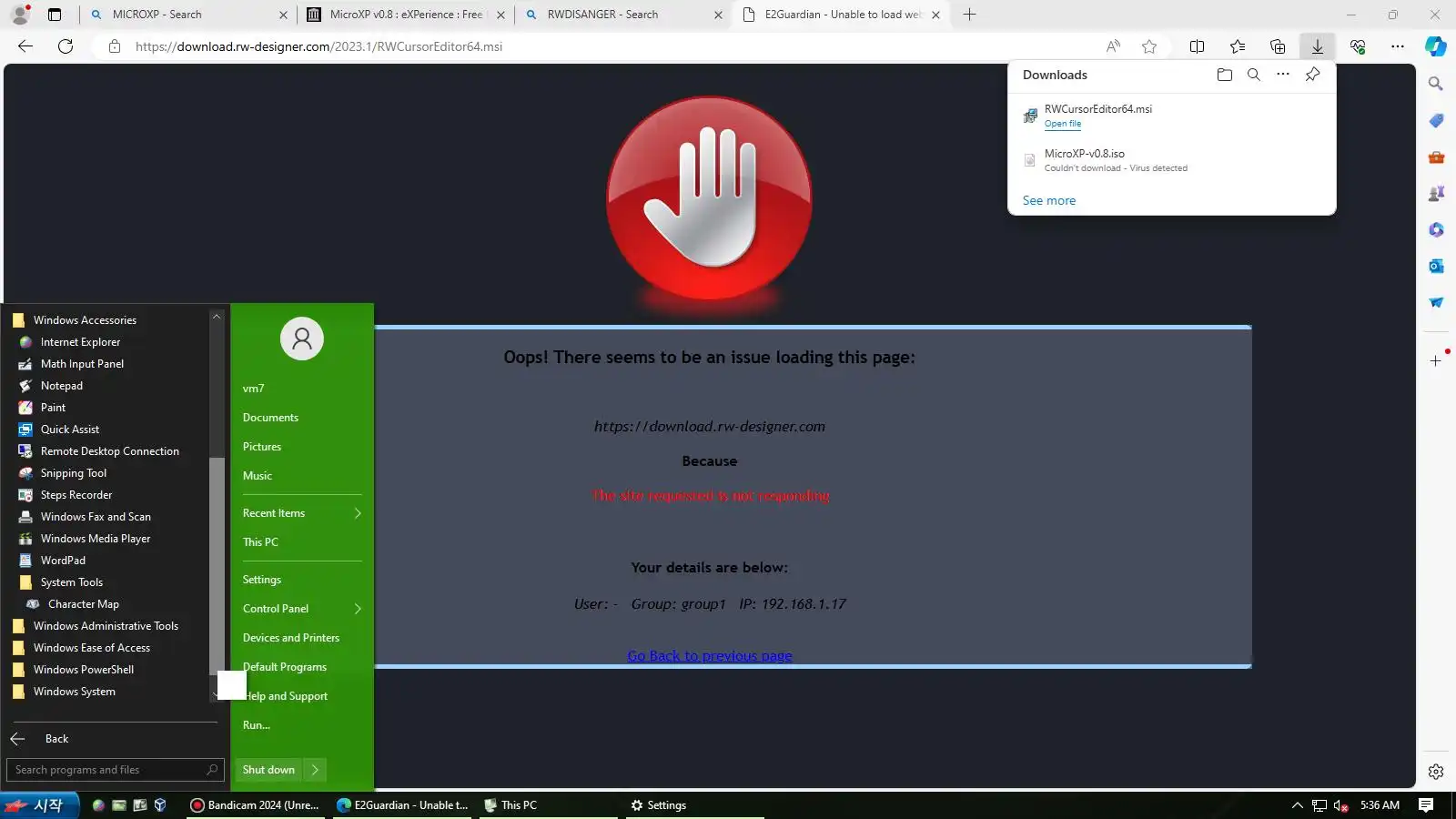The height and width of the screenshot is (819, 1456).
Task: Expand the Windows PowerShell folder
Action: click(84, 670)
